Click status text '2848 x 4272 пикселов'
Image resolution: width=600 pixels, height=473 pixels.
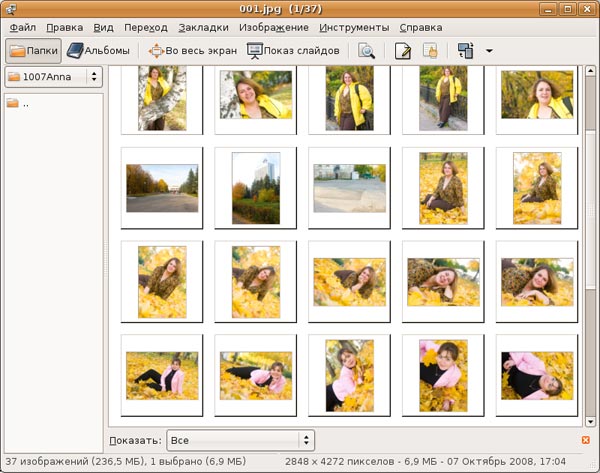(339, 462)
